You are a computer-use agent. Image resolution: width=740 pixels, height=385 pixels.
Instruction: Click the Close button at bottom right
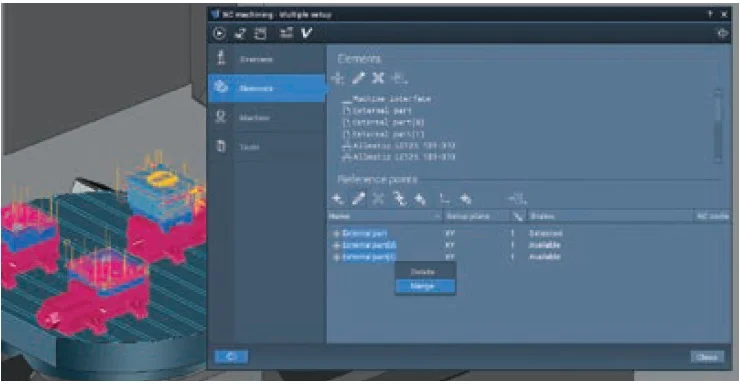(x=707, y=357)
